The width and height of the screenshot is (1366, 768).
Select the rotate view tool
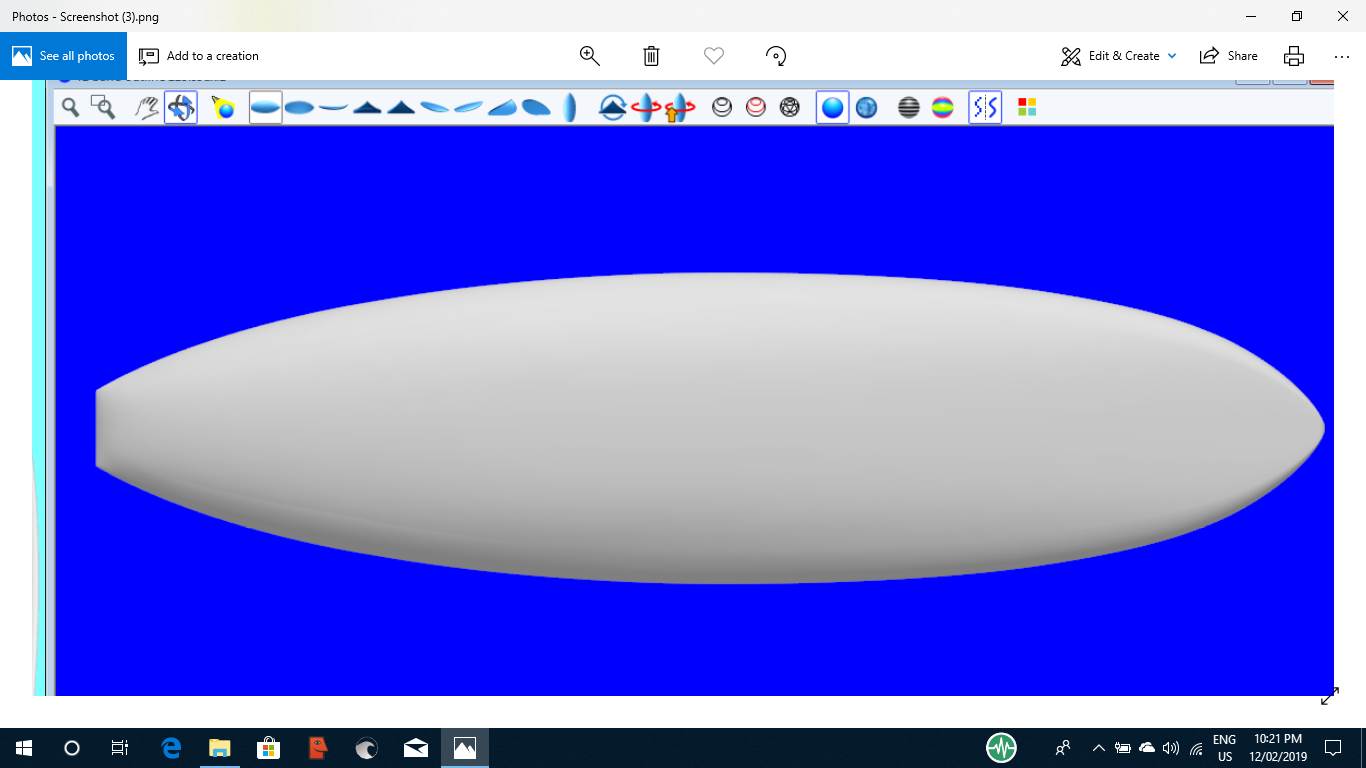click(x=180, y=107)
